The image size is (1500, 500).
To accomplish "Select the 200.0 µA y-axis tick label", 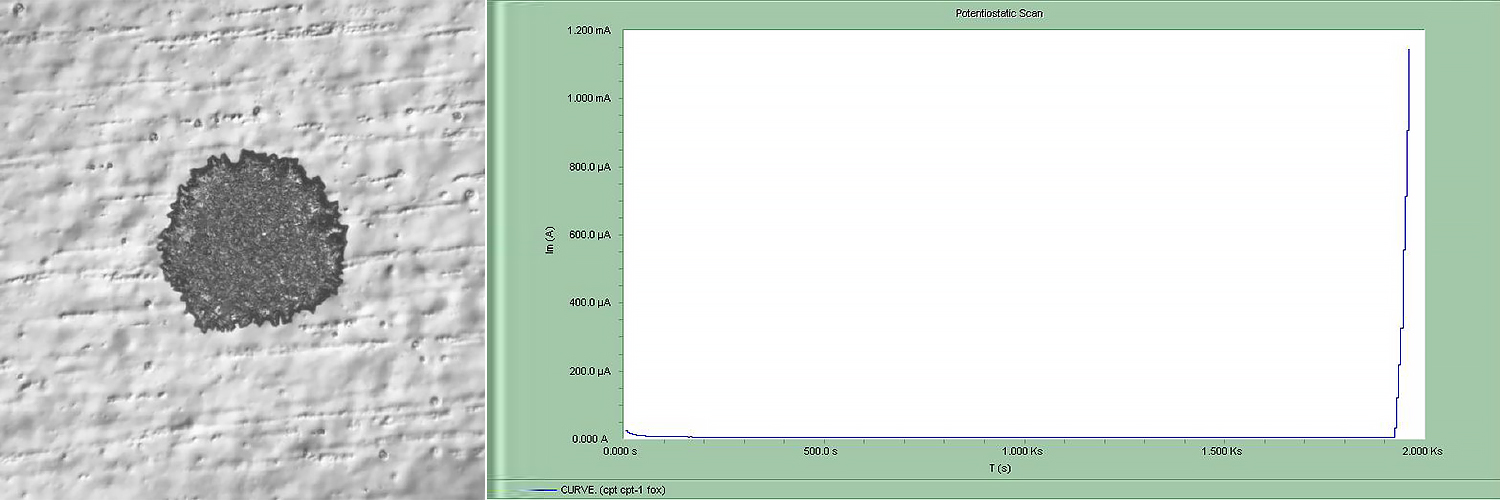I will coord(590,371).
